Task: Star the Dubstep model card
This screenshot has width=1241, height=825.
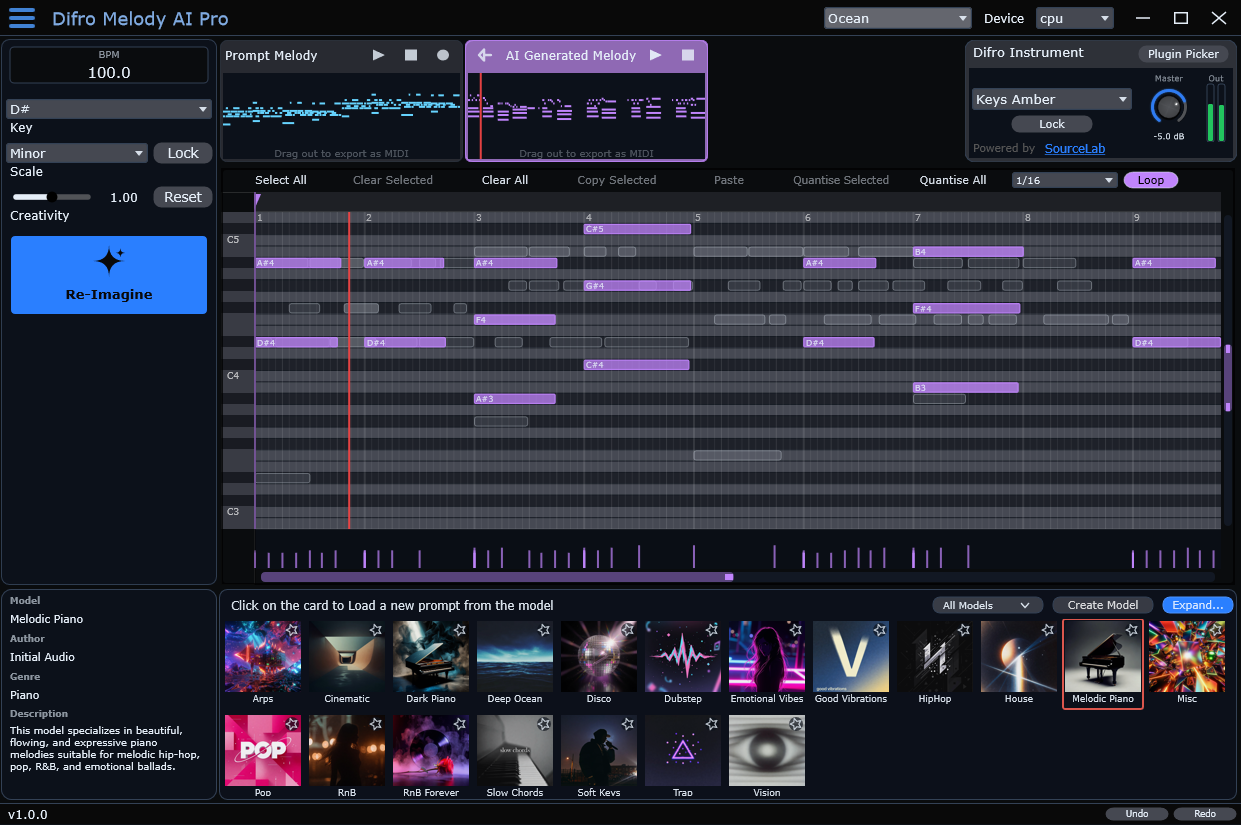Action: click(x=712, y=630)
